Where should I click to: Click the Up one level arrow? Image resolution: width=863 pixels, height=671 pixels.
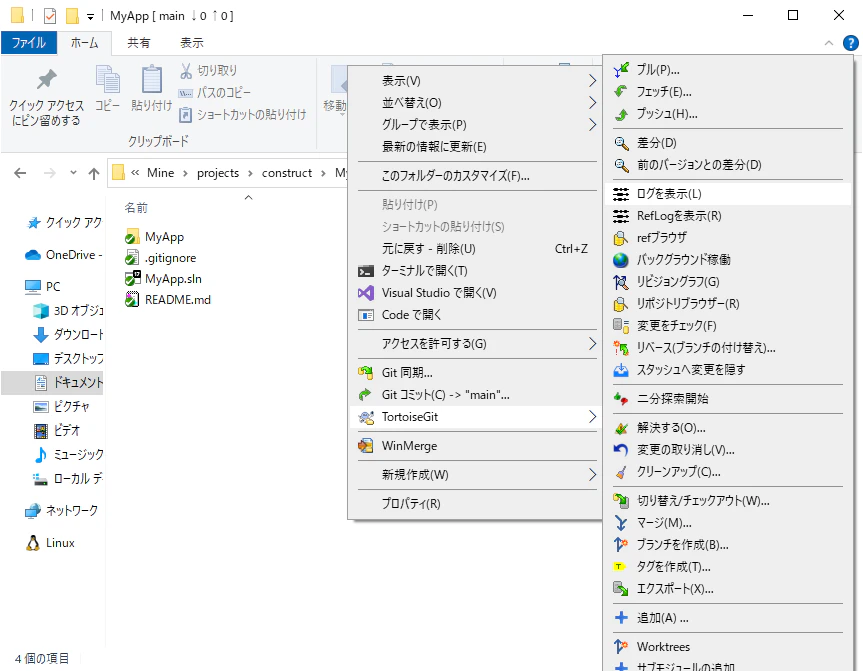94,173
